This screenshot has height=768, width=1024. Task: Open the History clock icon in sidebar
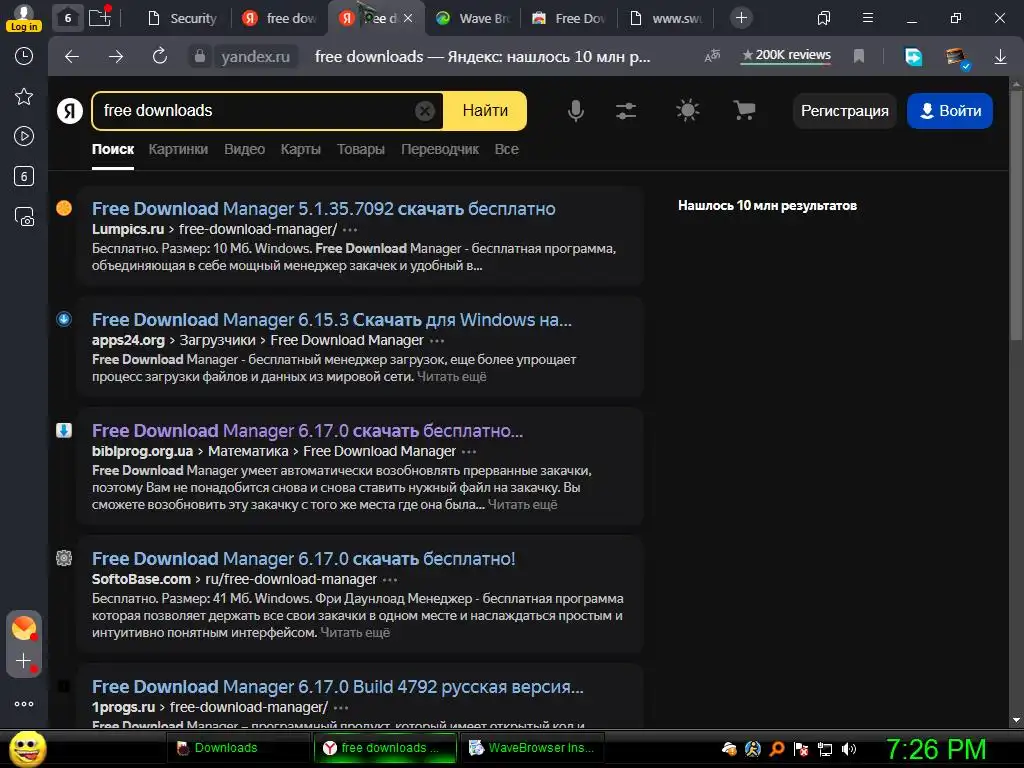point(24,56)
